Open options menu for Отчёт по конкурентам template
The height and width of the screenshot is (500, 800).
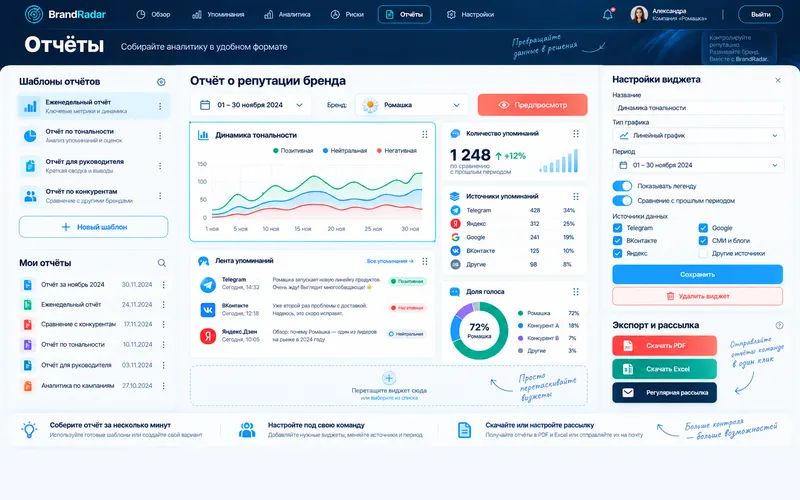click(160, 196)
